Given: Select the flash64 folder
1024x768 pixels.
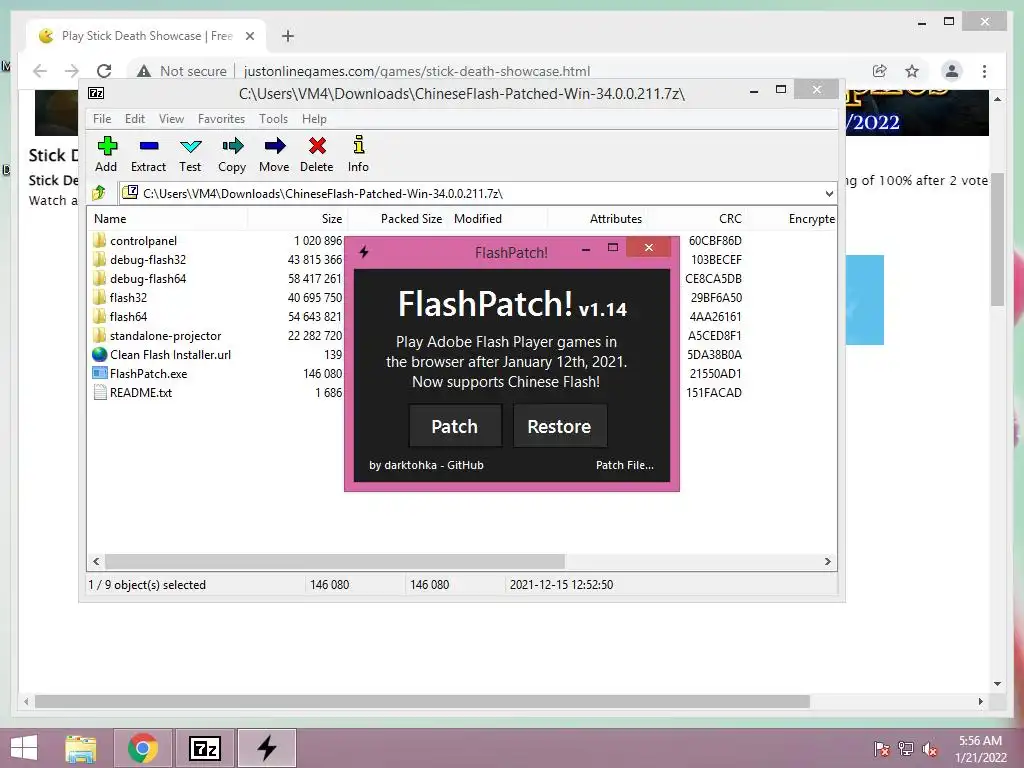Looking at the screenshot, I should pyautogui.click(x=128, y=317).
